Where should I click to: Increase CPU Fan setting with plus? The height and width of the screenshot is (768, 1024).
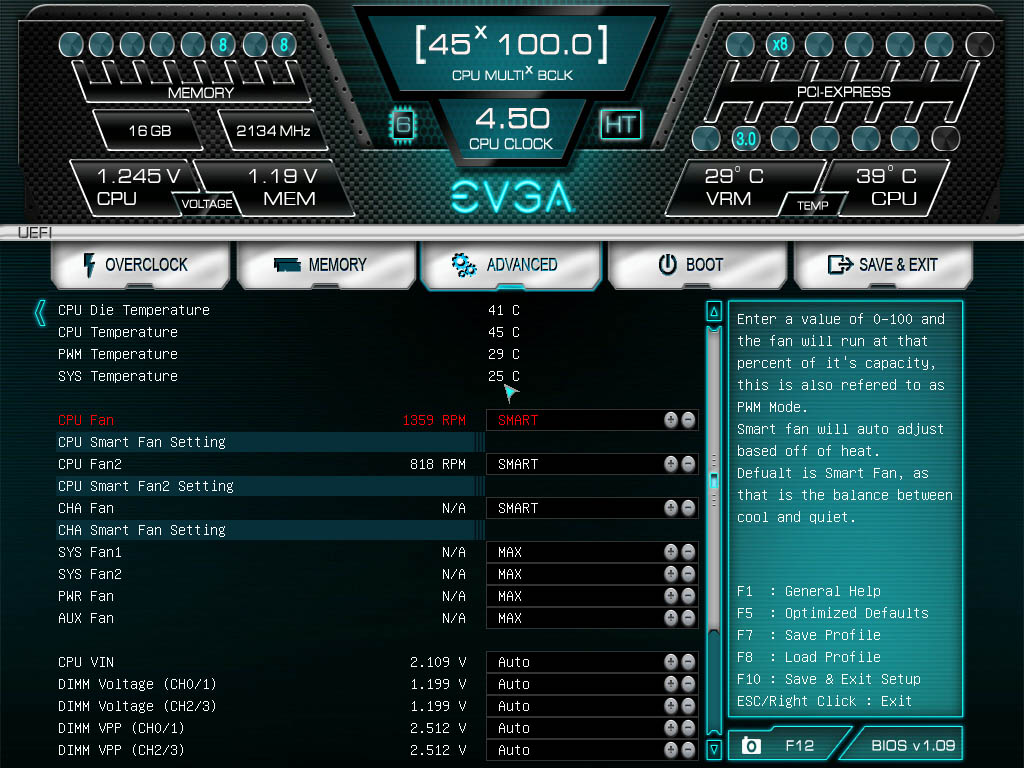coord(671,420)
